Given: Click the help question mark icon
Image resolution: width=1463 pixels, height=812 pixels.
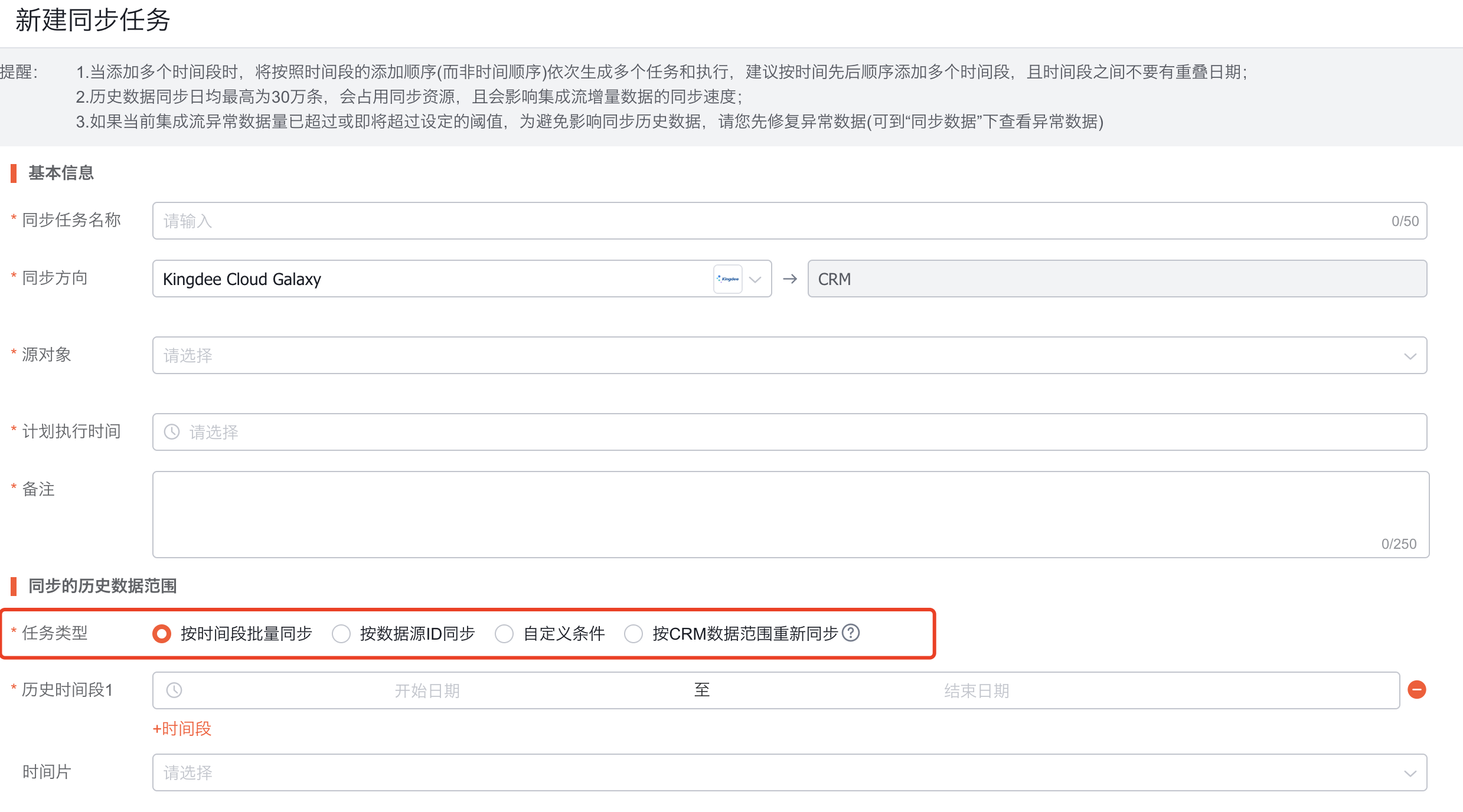Looking at the screenshot, I should [851, 633].
